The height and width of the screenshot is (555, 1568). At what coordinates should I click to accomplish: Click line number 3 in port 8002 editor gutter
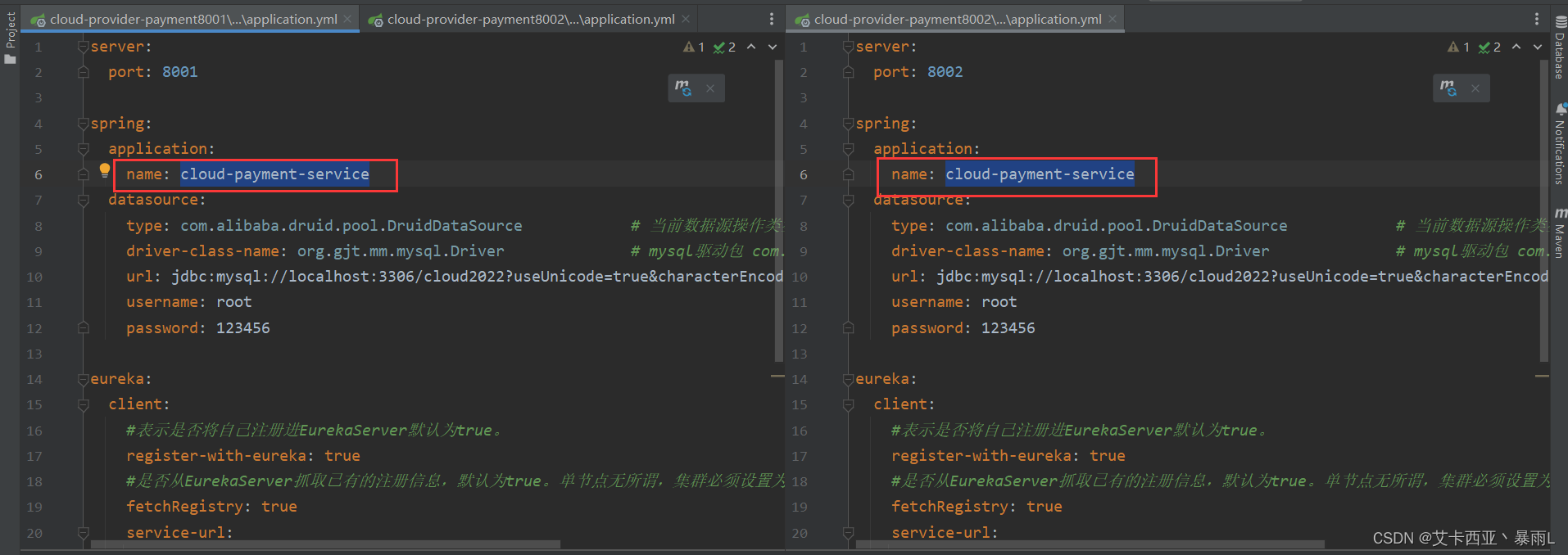pos(803,98)
